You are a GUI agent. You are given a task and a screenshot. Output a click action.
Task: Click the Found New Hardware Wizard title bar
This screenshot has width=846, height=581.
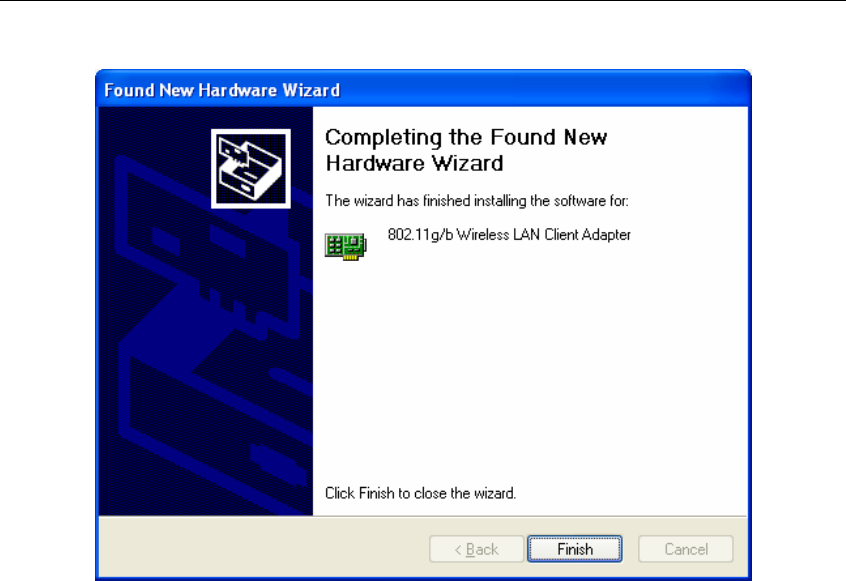424,89
